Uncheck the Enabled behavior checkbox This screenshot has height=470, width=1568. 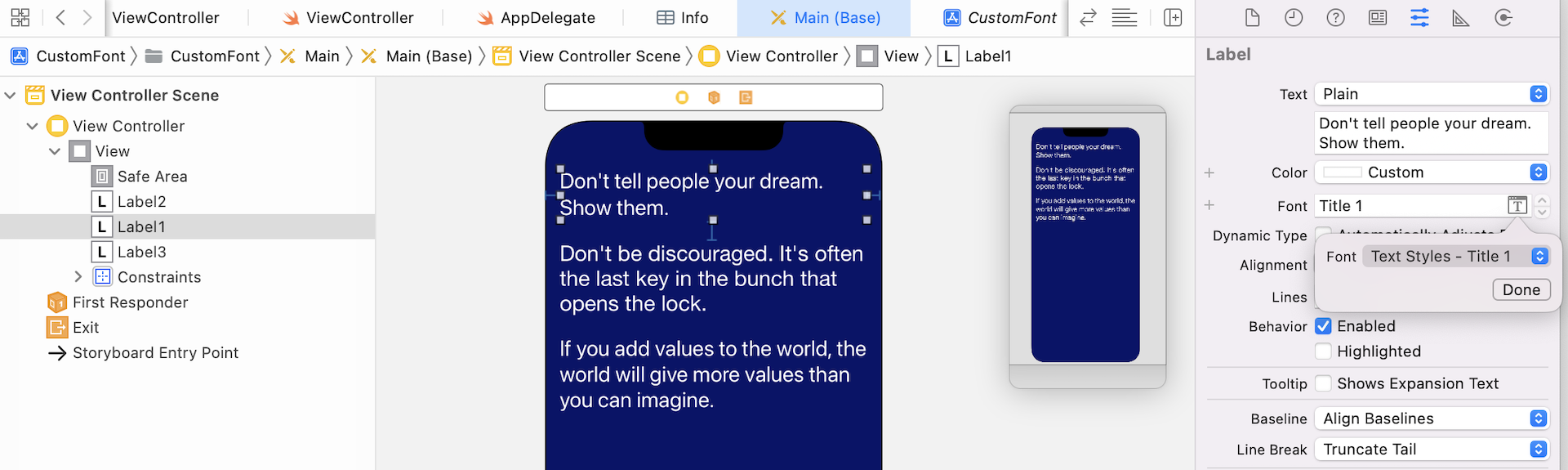coord(1323,326)
